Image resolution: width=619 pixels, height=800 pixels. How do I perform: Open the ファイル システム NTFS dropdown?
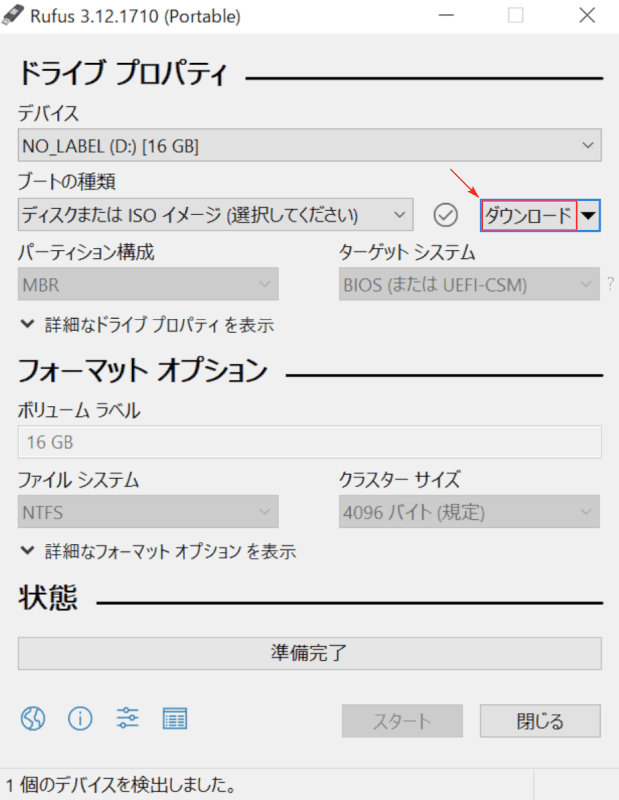(x=148, y=512)
